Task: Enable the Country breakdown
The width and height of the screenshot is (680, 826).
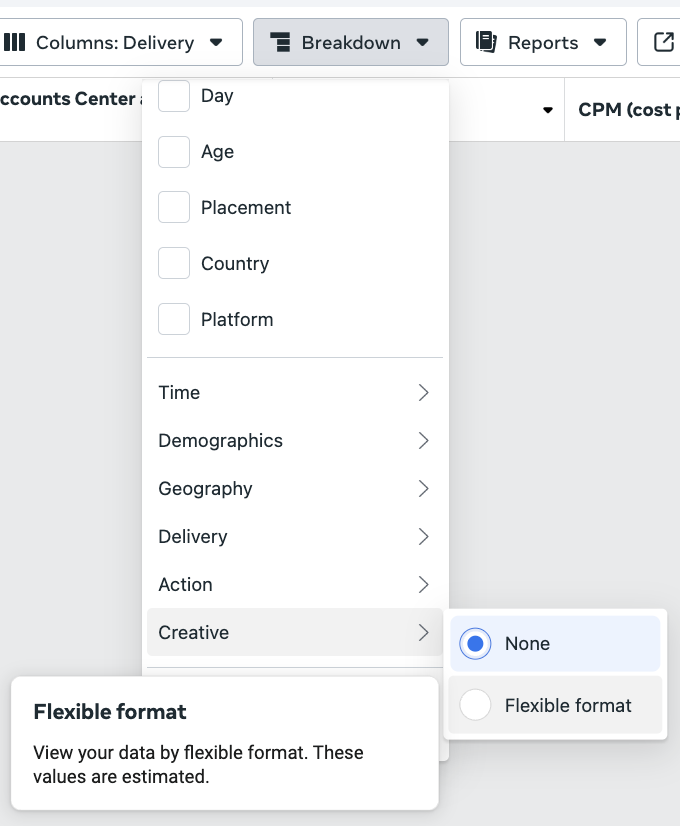Action: (174, 263)
